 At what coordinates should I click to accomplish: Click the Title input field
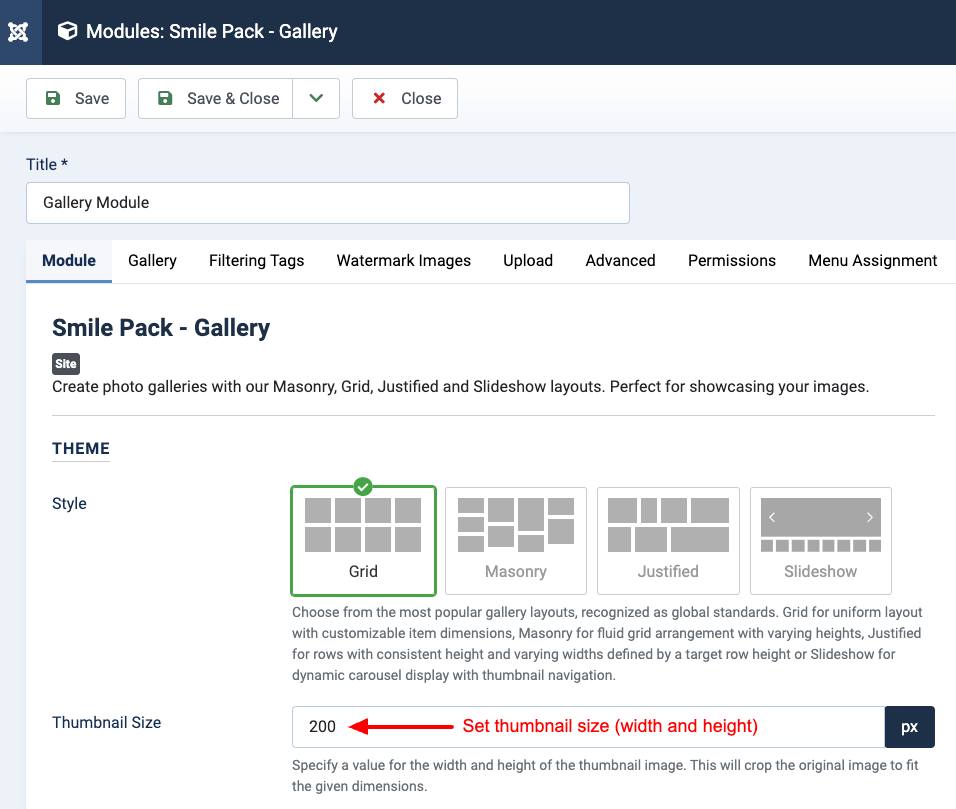click(x=328, y=202)
